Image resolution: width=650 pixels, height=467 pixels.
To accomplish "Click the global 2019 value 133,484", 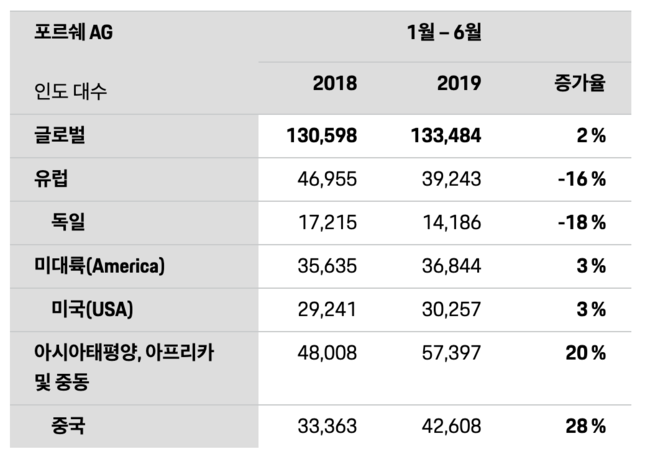I will click(445, 136).
